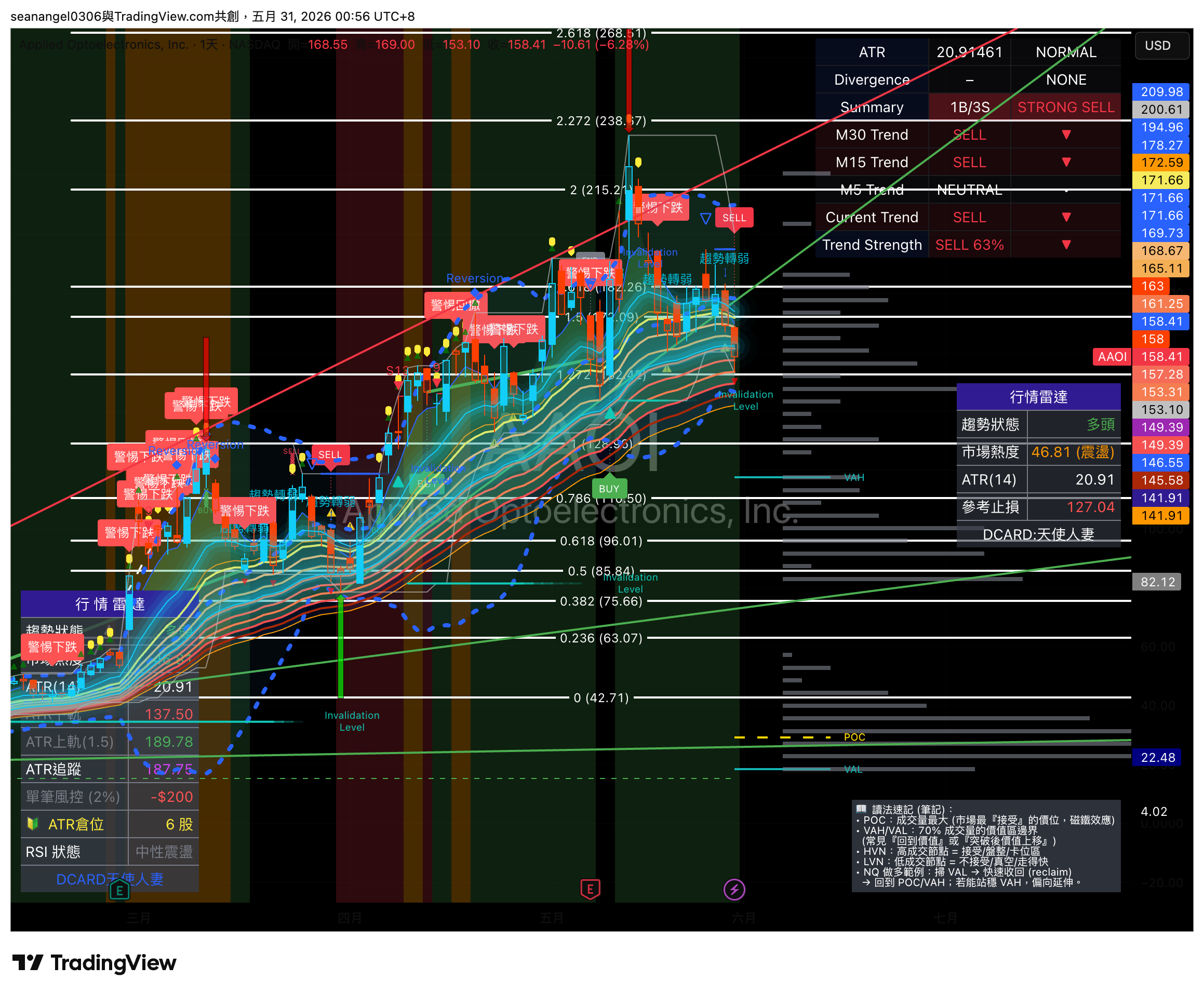
Task: Click the Current Trend red down arrow
Action: [x=1065, y=217]
